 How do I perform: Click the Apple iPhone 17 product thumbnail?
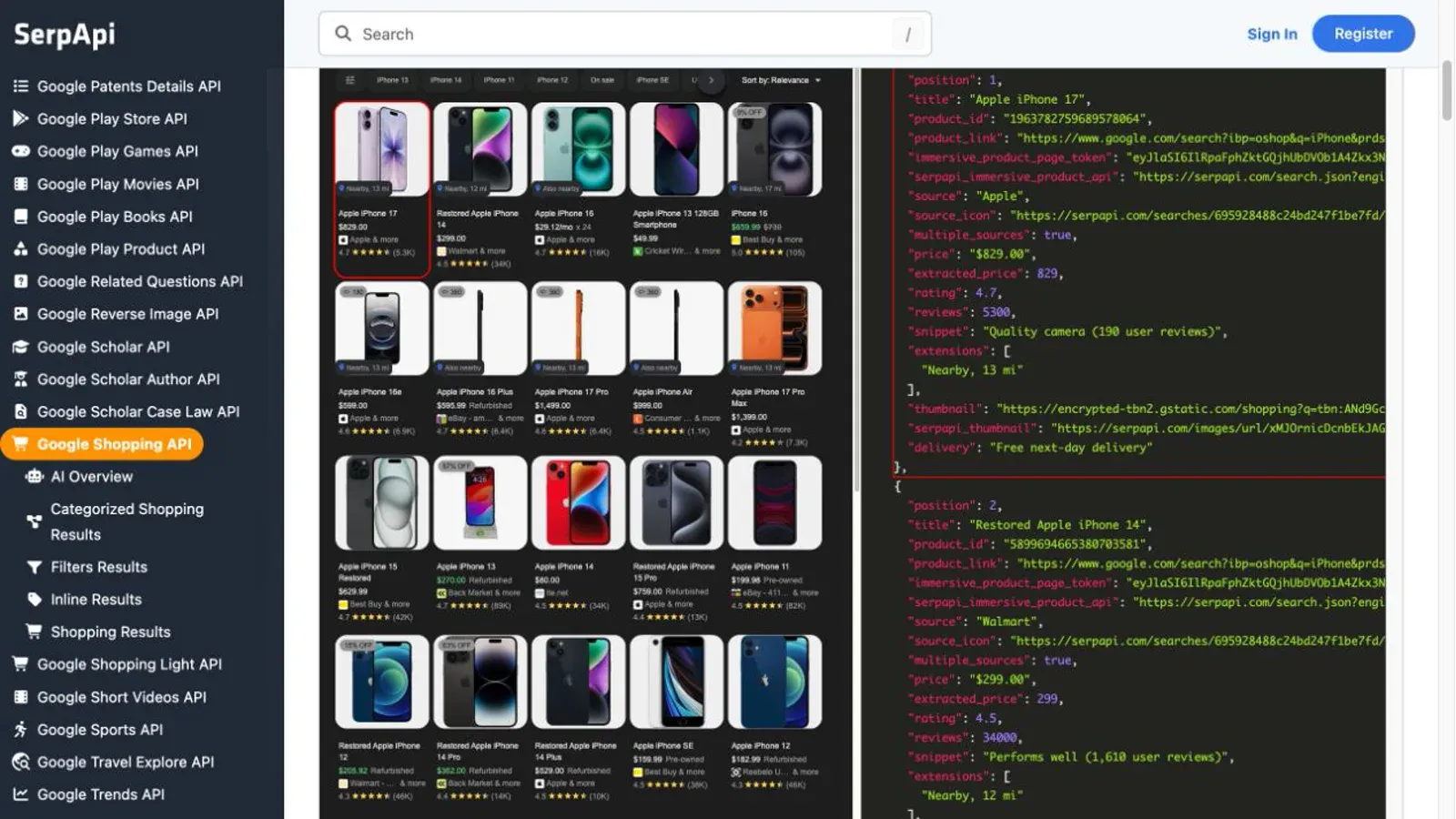click(x=382, y=149)
